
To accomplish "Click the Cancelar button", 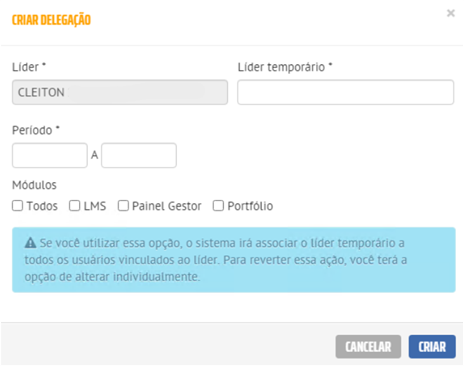I will tap(368, 347).
